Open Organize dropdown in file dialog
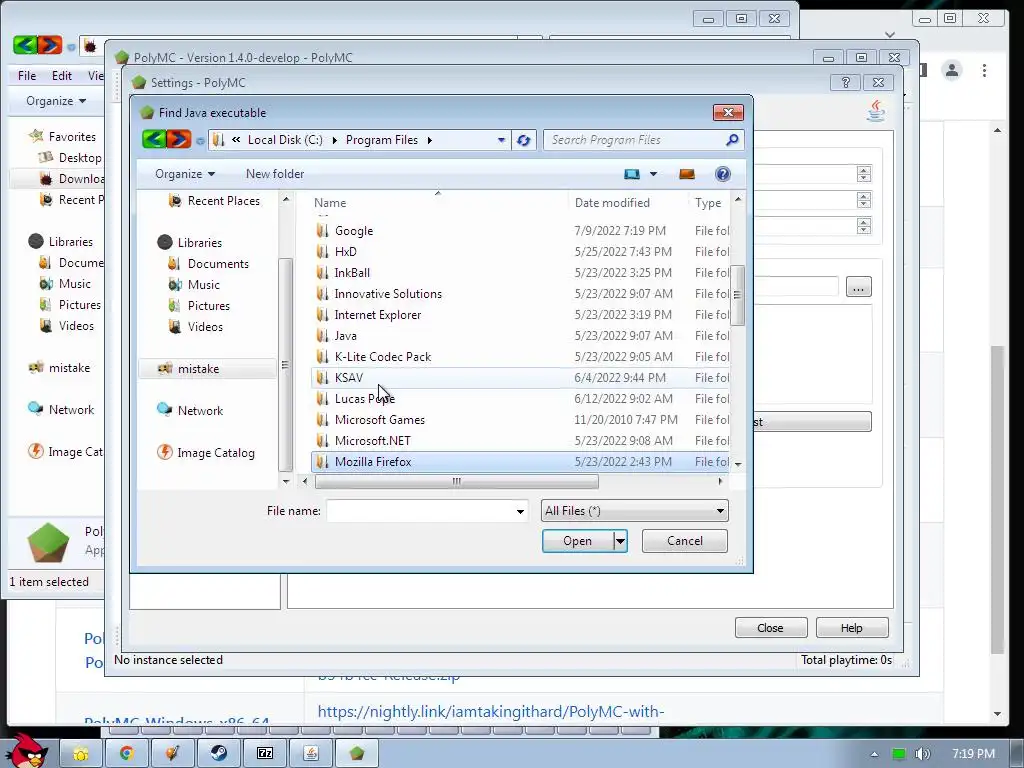Screen dimensions: 1024x768 [185, 174]
